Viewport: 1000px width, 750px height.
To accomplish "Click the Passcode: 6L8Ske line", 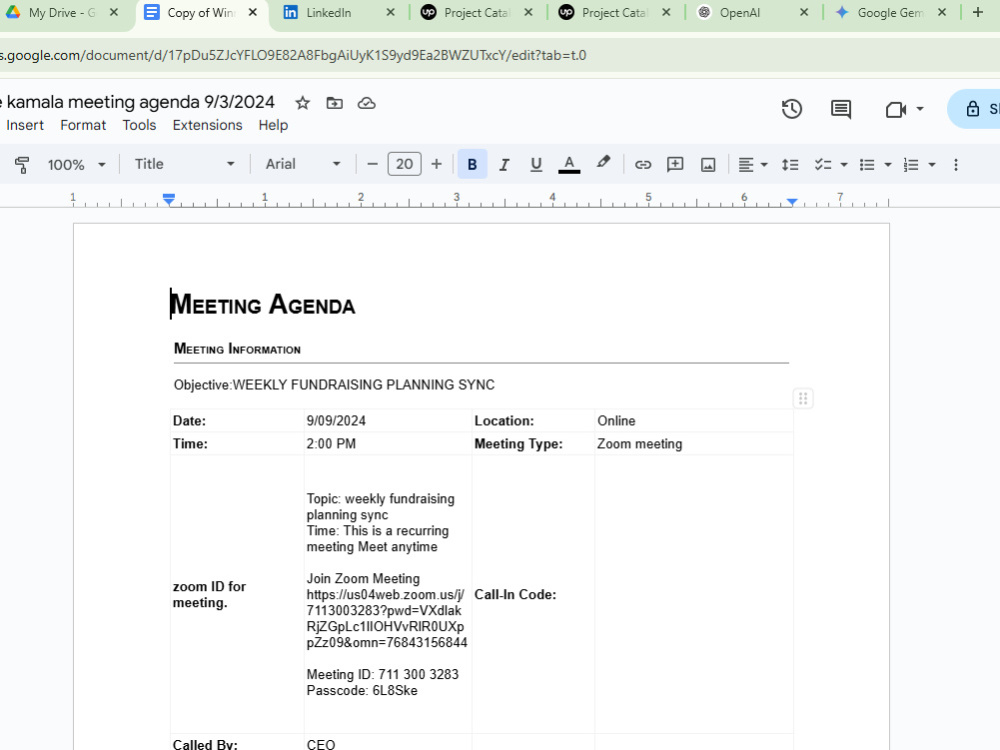I will (x=362, y=691).
